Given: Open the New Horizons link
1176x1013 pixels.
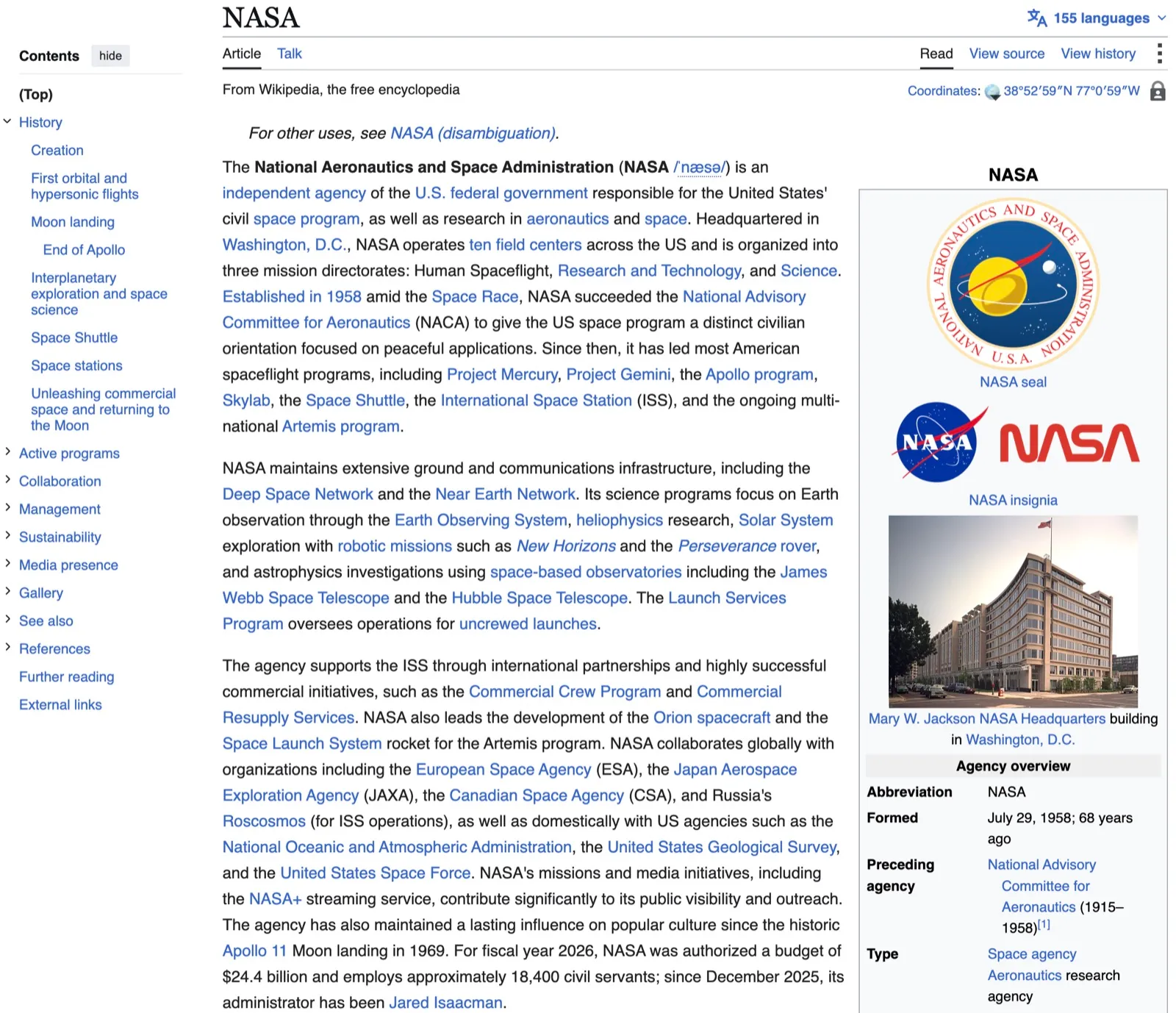Looking at the screenshot, I should pos(566,546).
